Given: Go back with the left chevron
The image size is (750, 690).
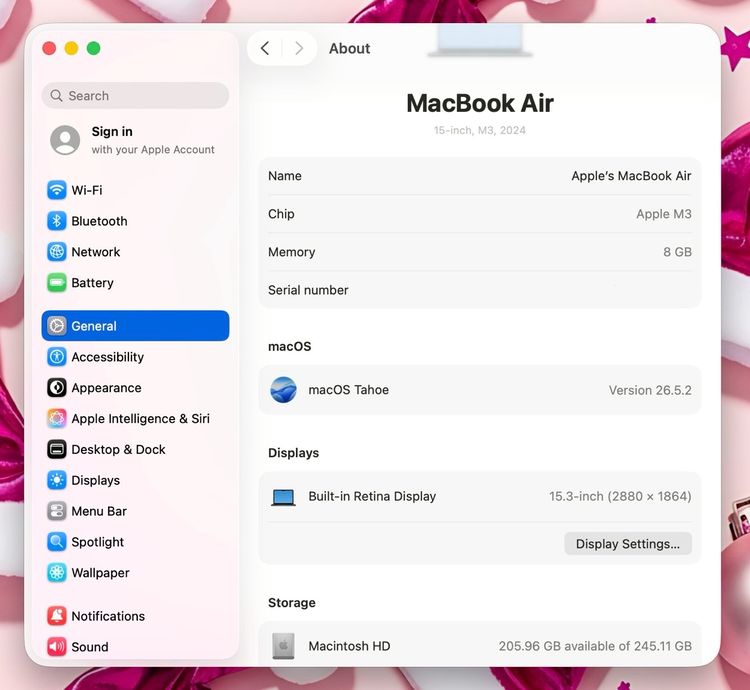Looking at the screenshot, I should click(x=265, y=48).
